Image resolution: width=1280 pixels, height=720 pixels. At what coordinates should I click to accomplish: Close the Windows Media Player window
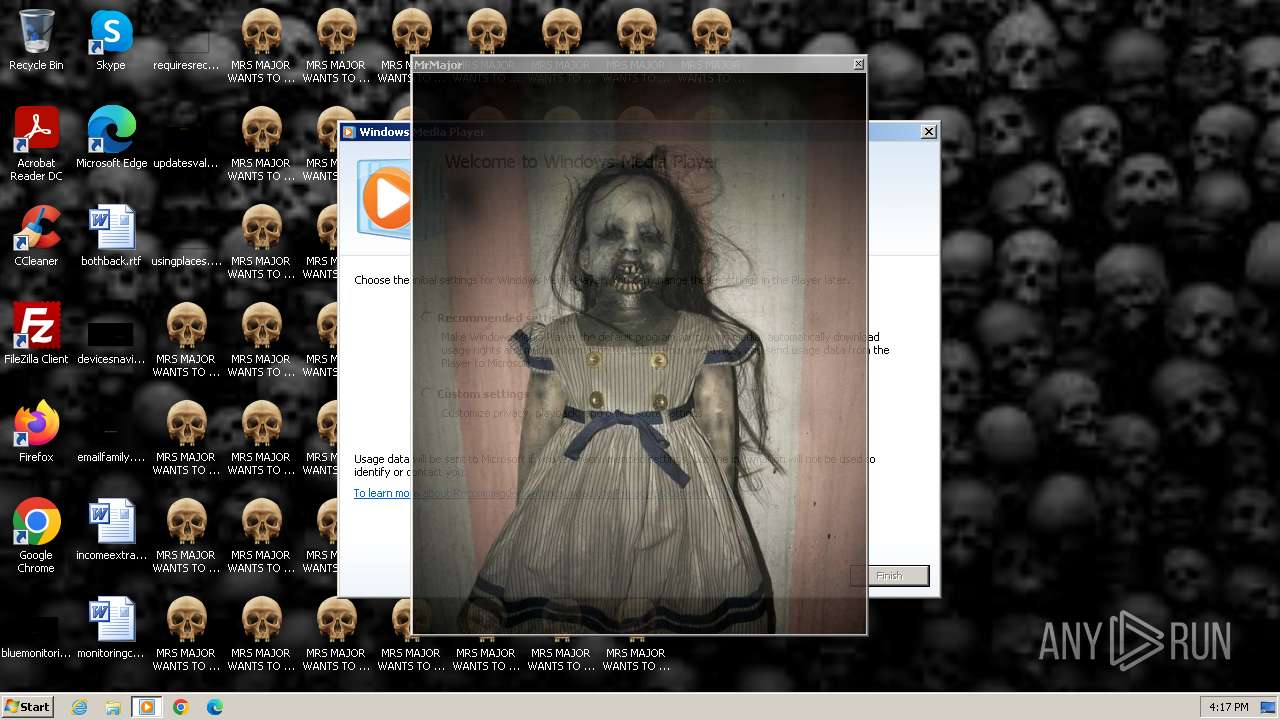coord(929,131)
